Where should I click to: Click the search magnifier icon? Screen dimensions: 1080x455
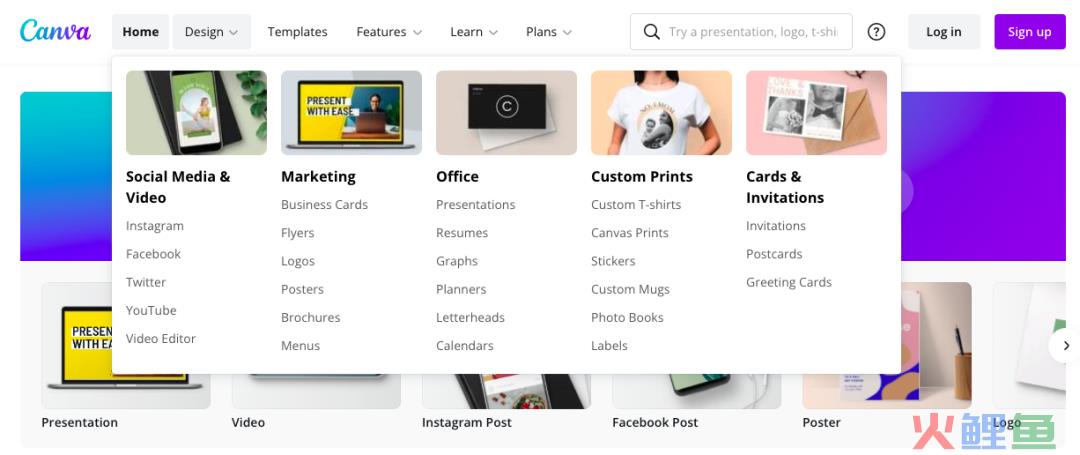[651, 32]
